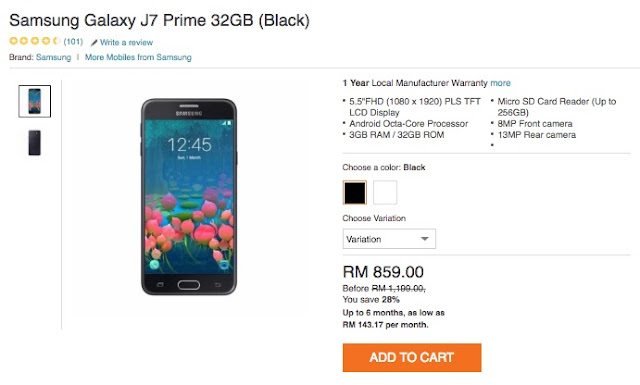Screen dimensions: 640x385
Task: Click the third rating star
Action: point(35,41)
